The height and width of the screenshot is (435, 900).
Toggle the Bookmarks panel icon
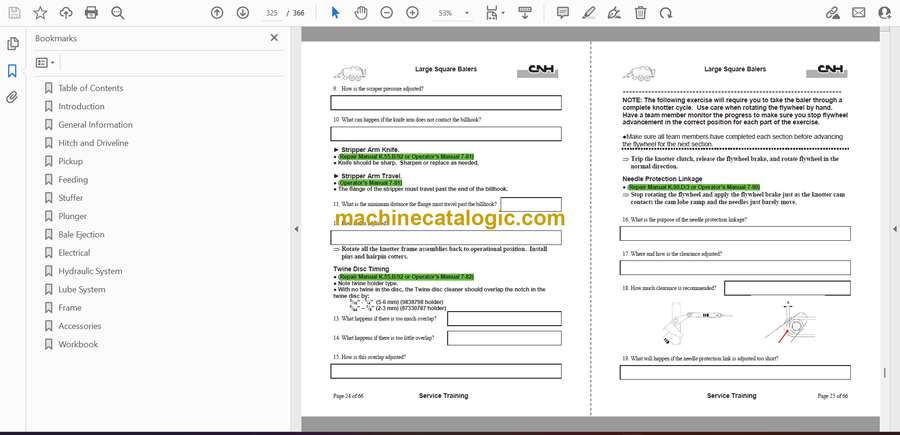[x=13, y=71]
